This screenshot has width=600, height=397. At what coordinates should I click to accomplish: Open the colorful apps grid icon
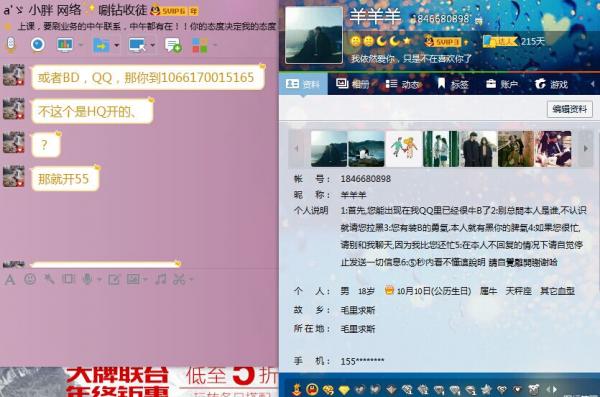point(200,45)
